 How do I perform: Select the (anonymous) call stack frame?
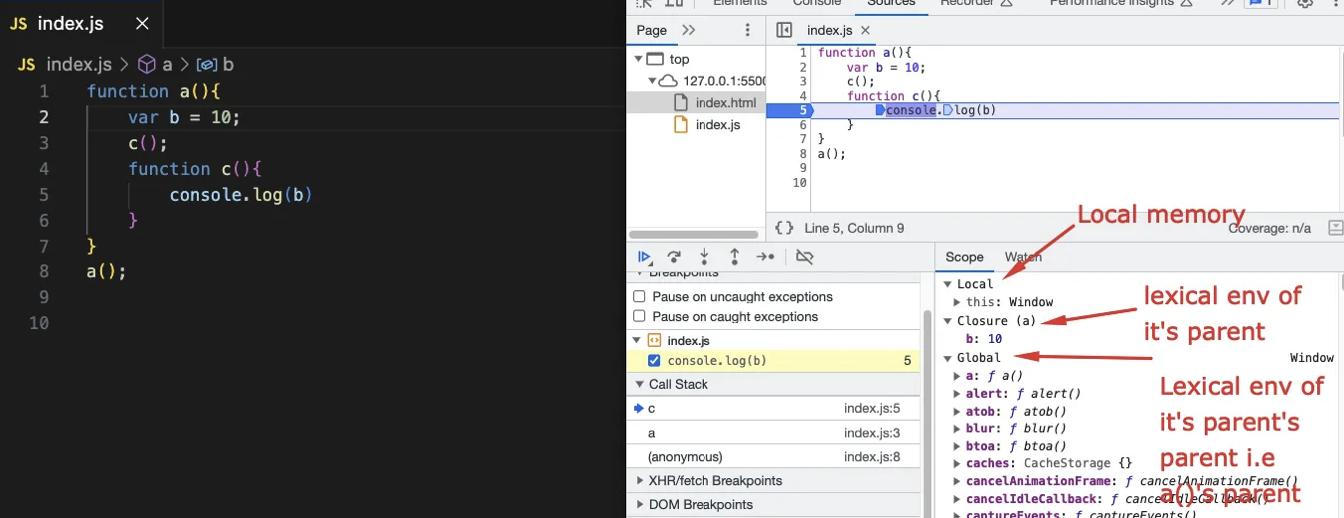[773, 457]
